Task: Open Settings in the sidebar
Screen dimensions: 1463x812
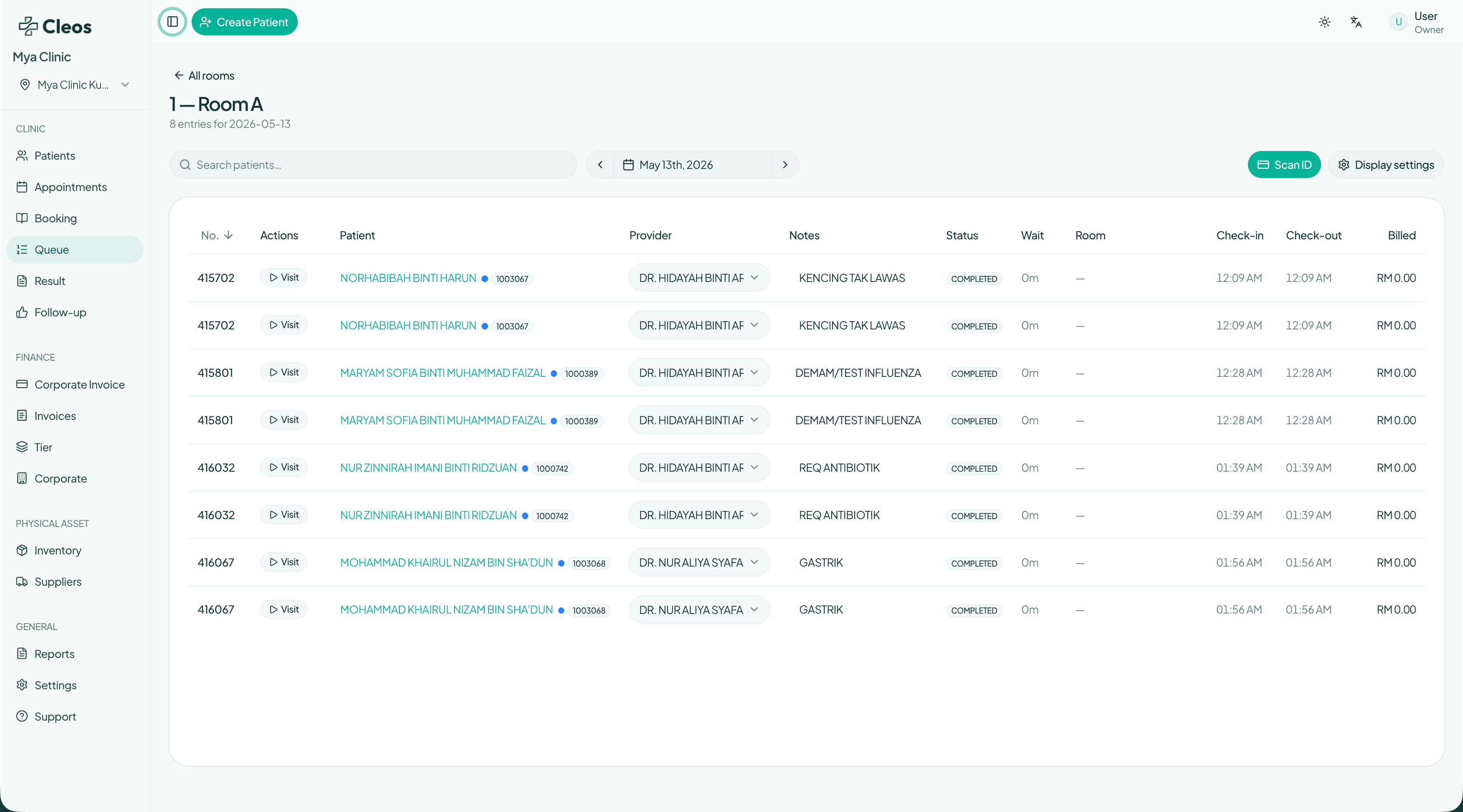Action: coord(74,685)
